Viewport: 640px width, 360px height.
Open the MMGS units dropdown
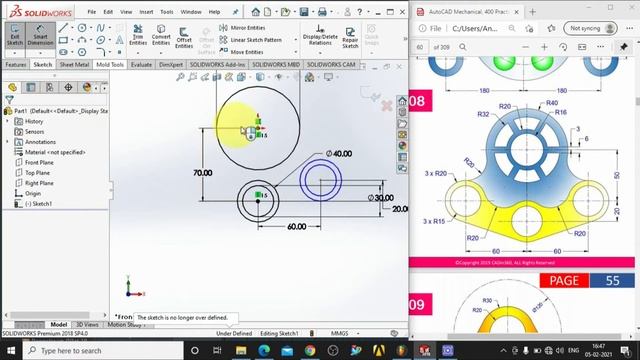(358, 333)
